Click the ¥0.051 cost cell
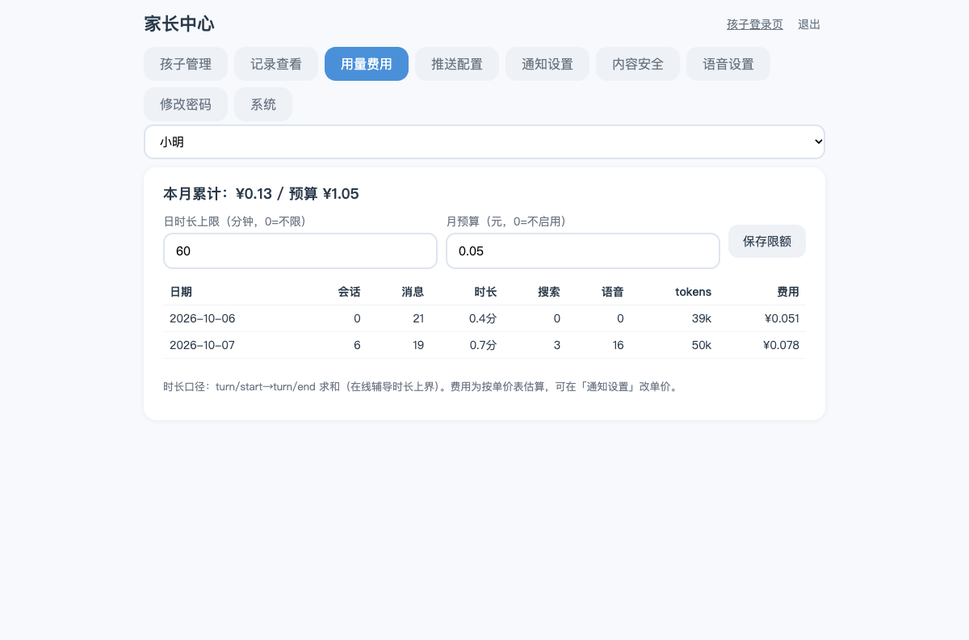This screenshot has width=969, height=640. pyautogui.click(x=782, y=318)
